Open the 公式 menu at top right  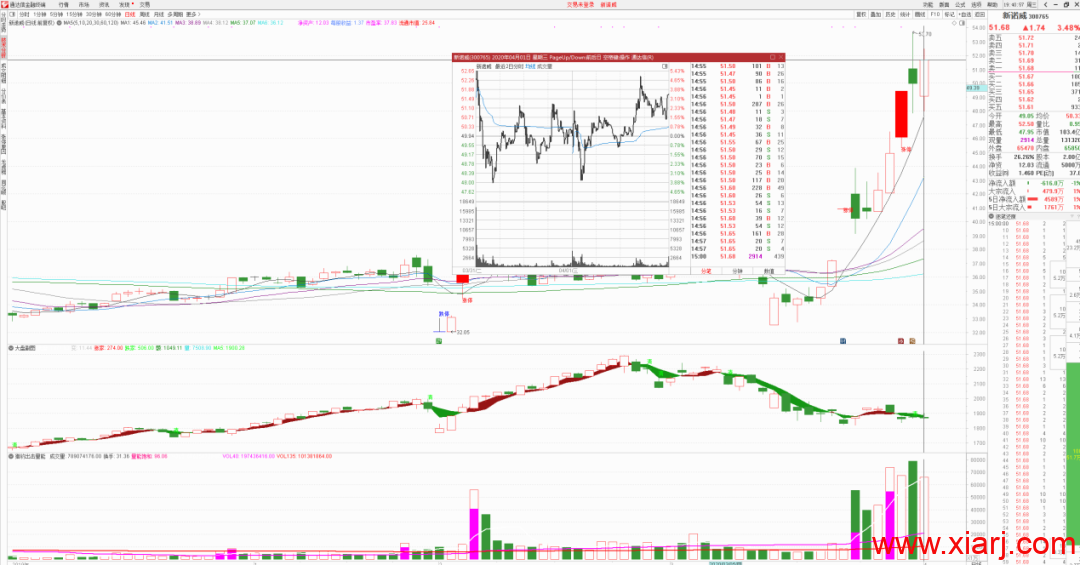(960, 5)
